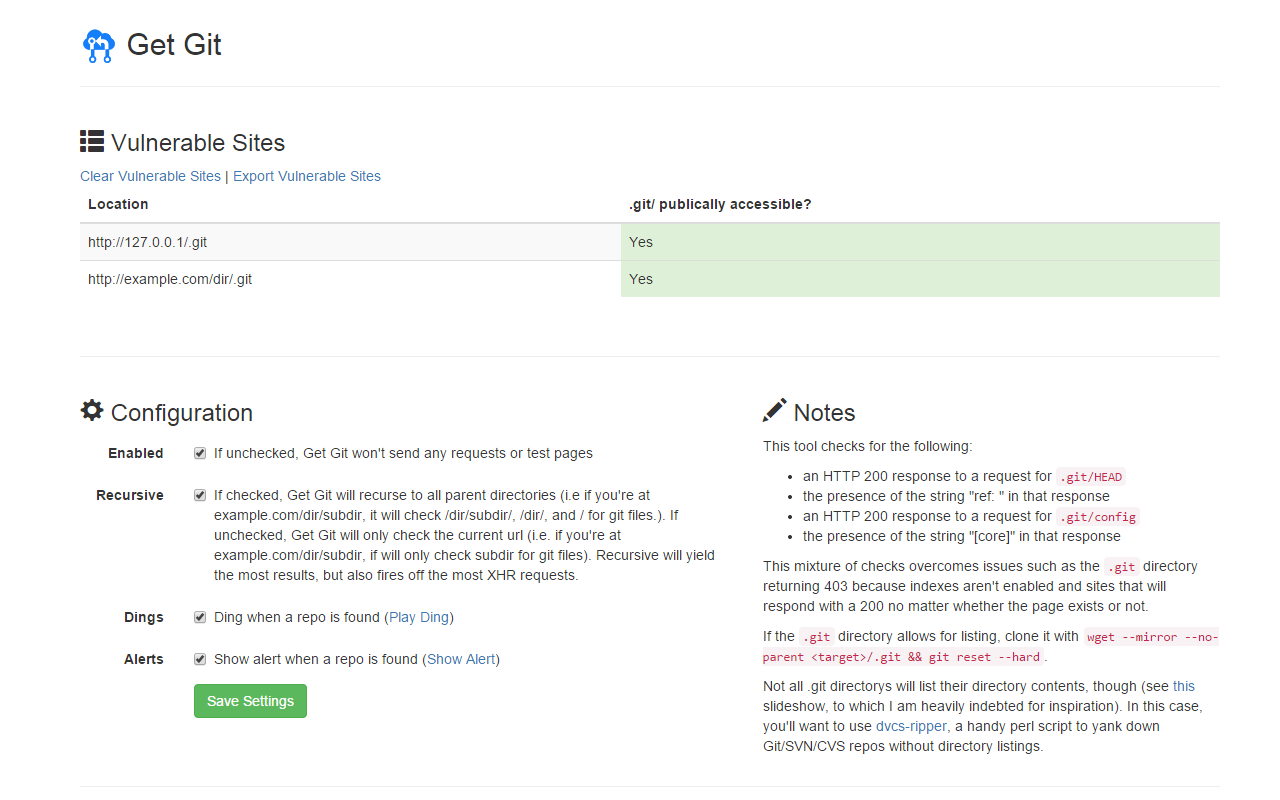This screenshot has height=800, width=1280.
Task: Open the dvcs-ripper link
Action: click(x=911, y=726)
